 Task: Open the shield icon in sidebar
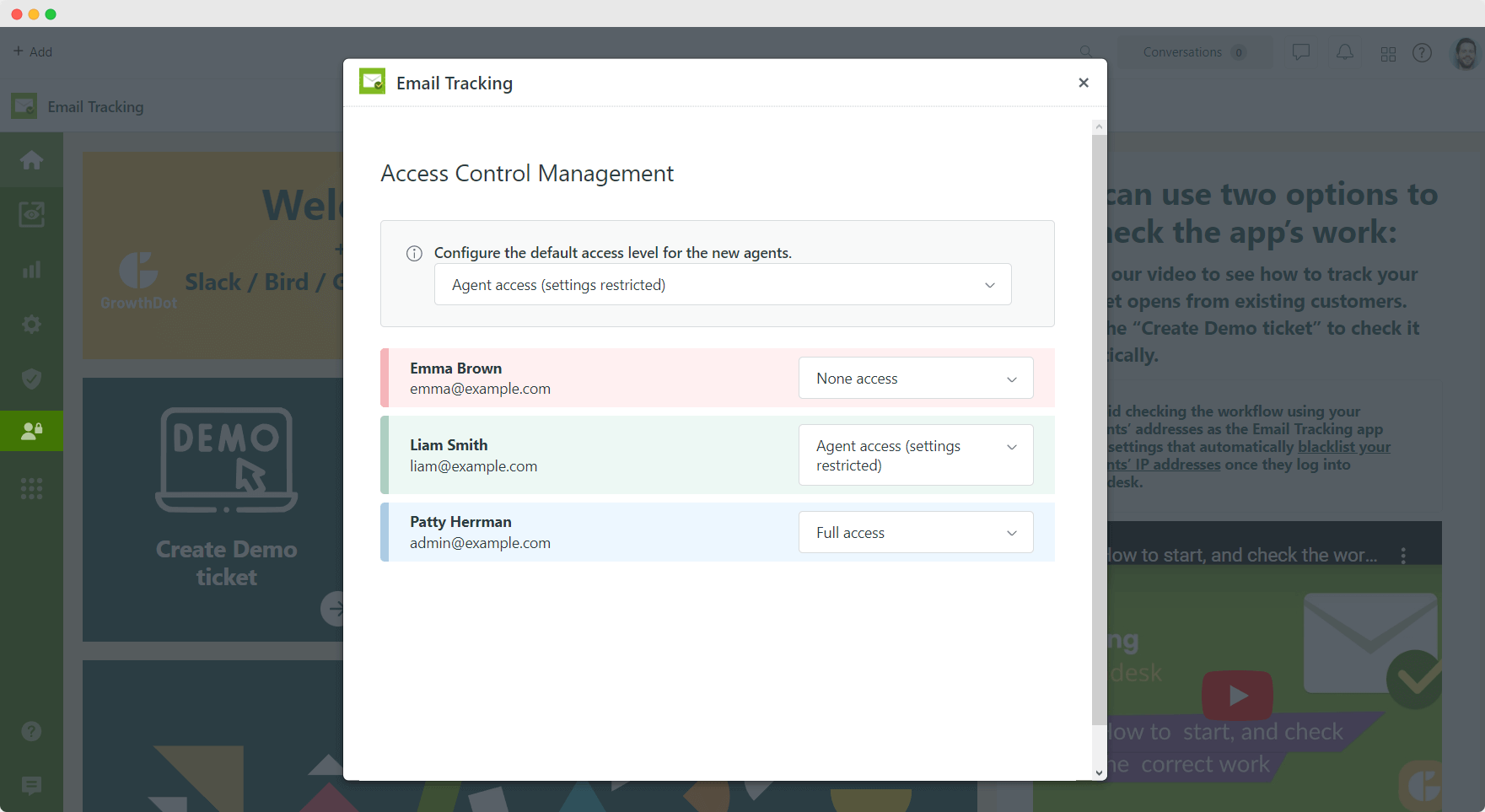[x=31, y=379]
